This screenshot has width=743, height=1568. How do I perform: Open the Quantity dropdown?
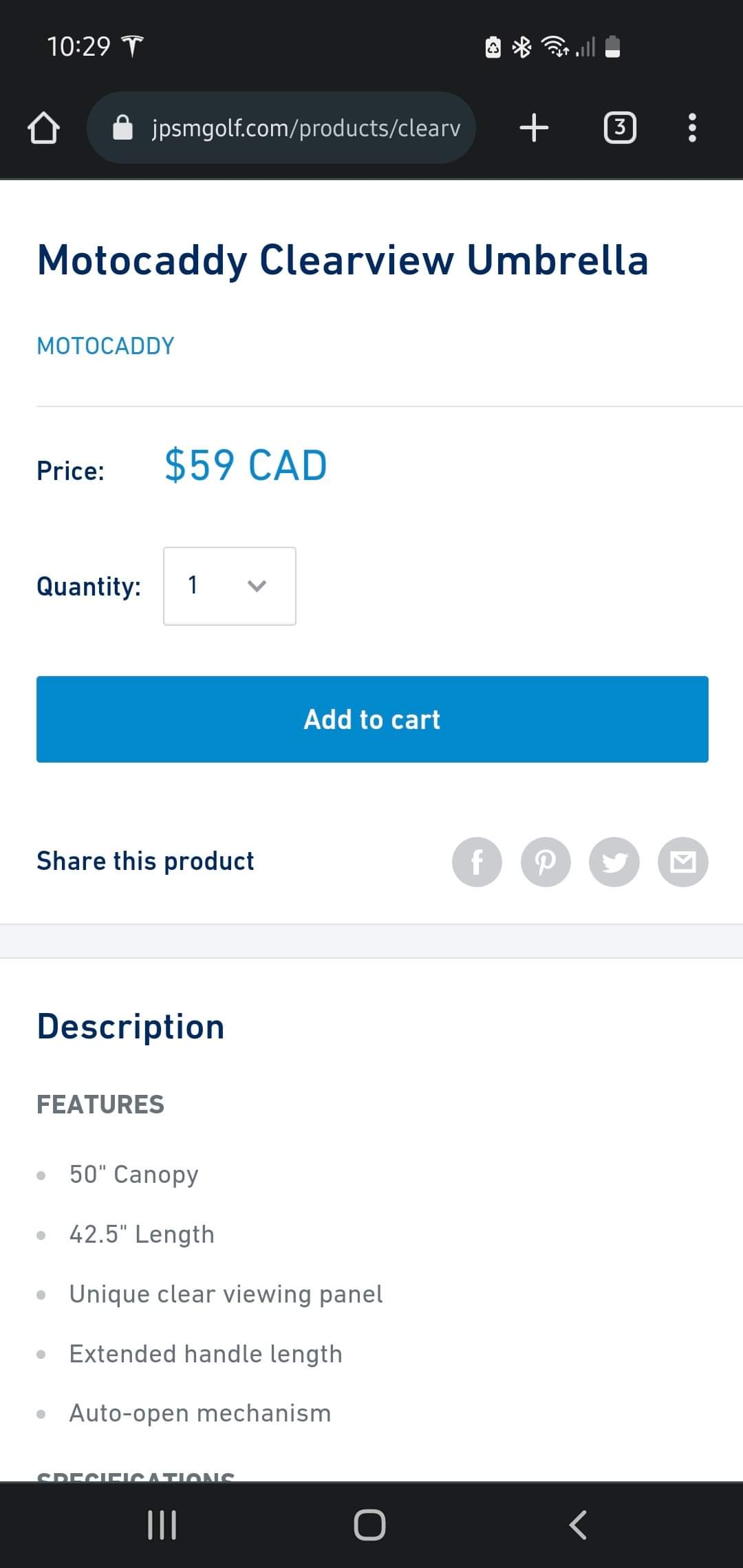230,586
